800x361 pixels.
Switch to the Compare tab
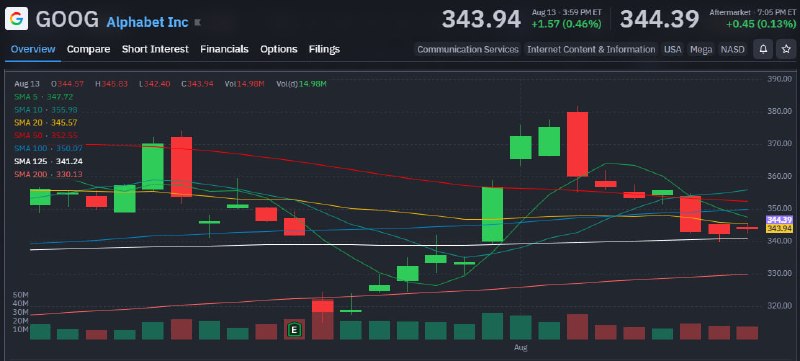(88, 49)
